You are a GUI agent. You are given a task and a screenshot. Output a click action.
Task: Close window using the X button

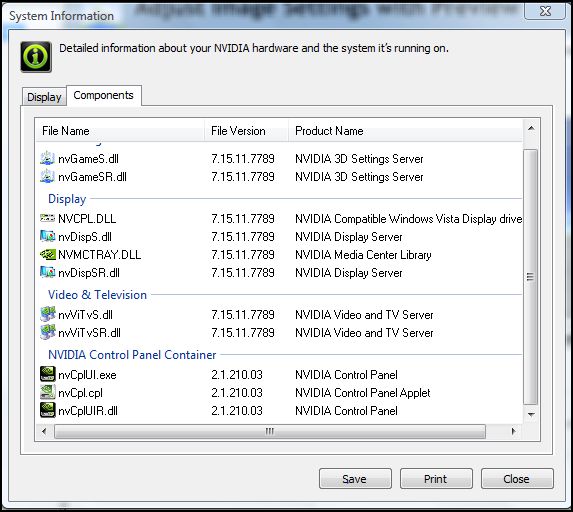coord(545,11)
